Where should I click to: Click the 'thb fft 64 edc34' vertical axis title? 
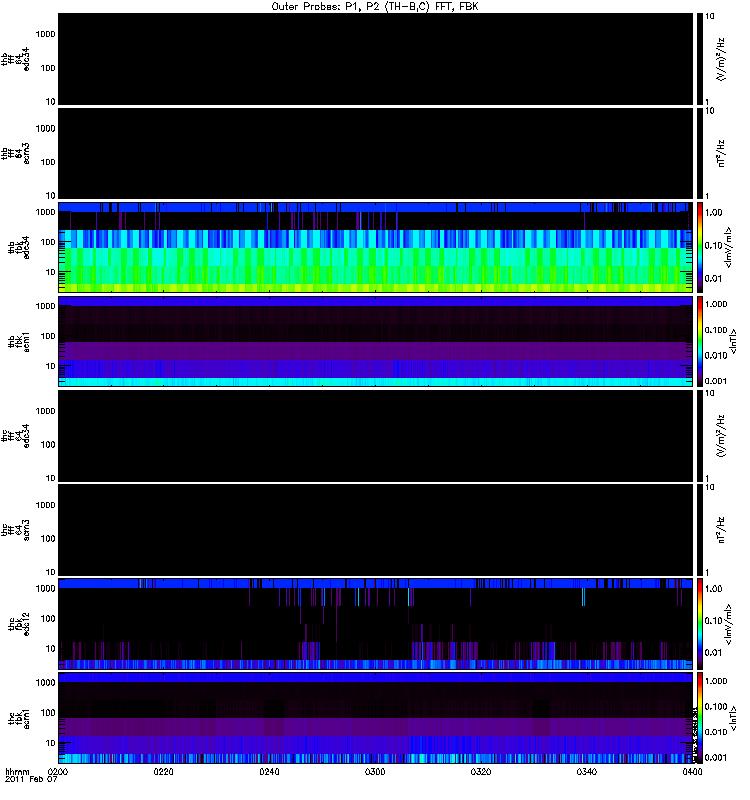[x=15, y=59]
